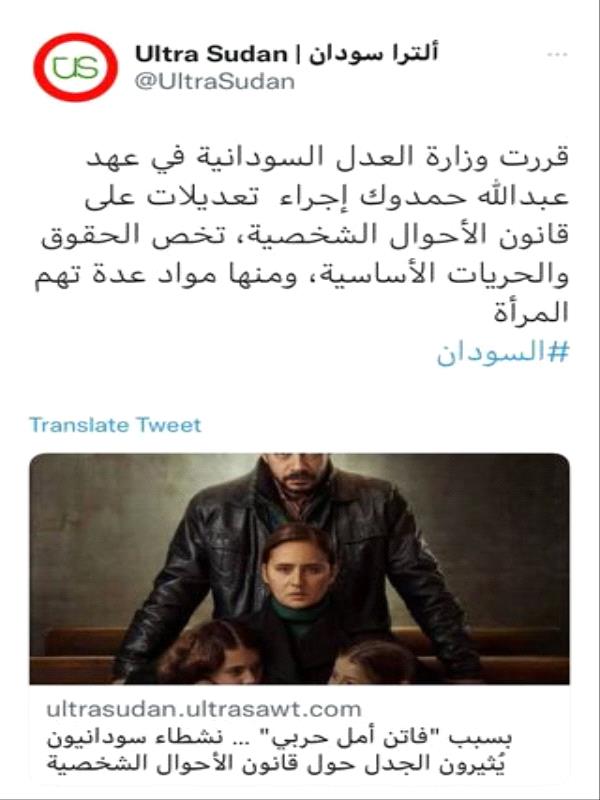
Task: Click headline line about قانون الأحوال الشخصية
Action: point(276,763)
